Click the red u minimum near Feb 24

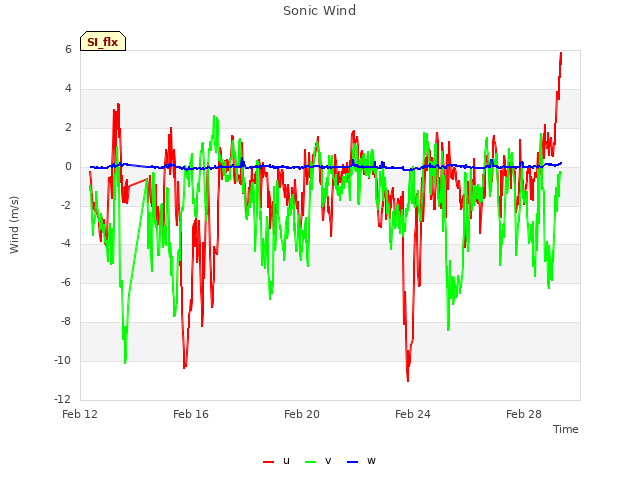pyautogui.click(x=408, y=380)
